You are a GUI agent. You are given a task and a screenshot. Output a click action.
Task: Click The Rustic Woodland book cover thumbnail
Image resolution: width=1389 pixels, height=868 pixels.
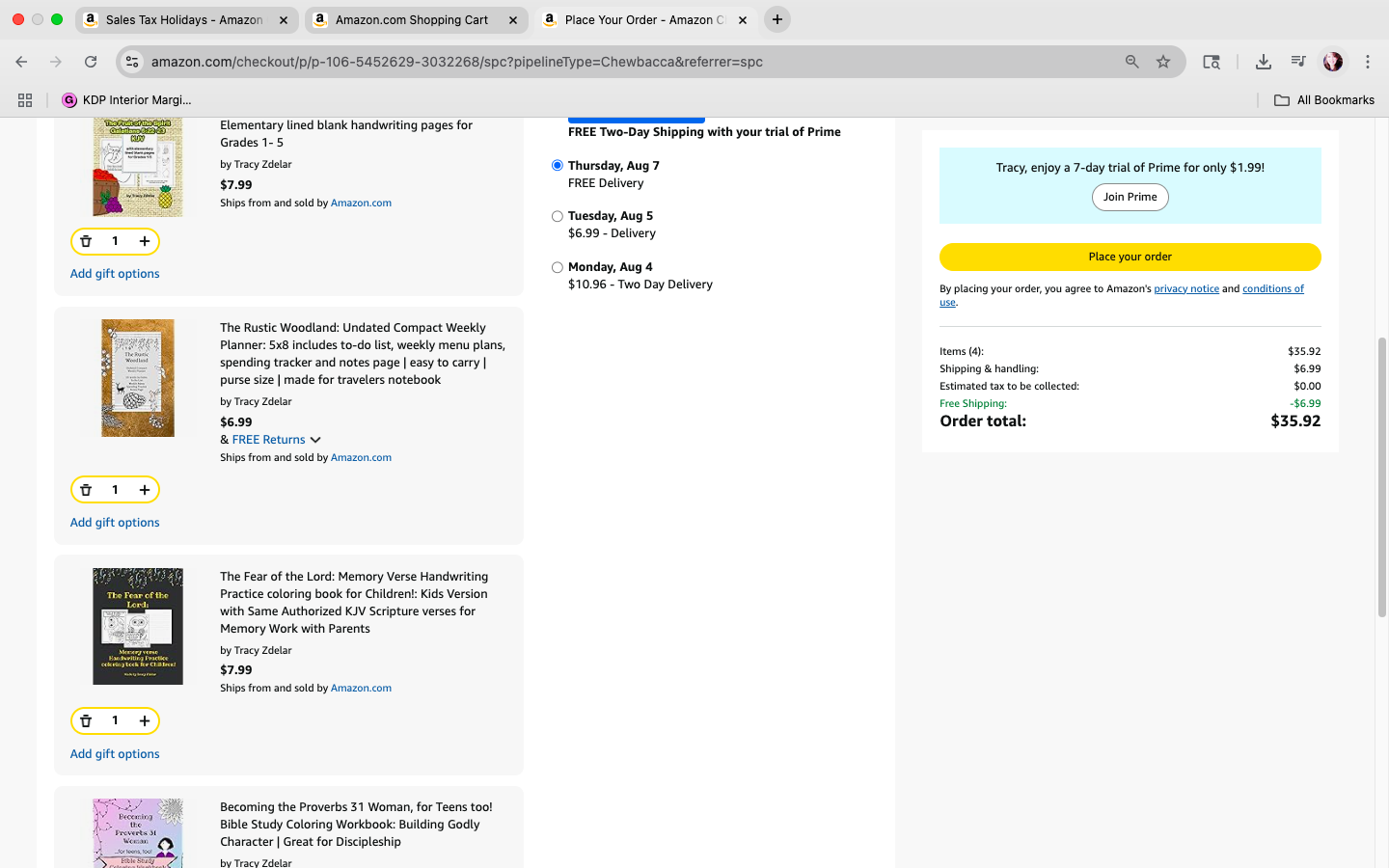pos(138,378)
